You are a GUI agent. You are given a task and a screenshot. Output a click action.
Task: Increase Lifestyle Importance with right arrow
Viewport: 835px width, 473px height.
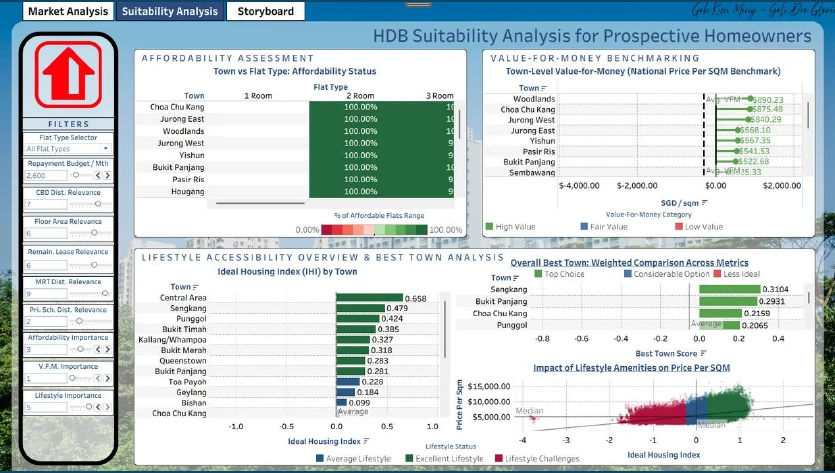(108, 407)
